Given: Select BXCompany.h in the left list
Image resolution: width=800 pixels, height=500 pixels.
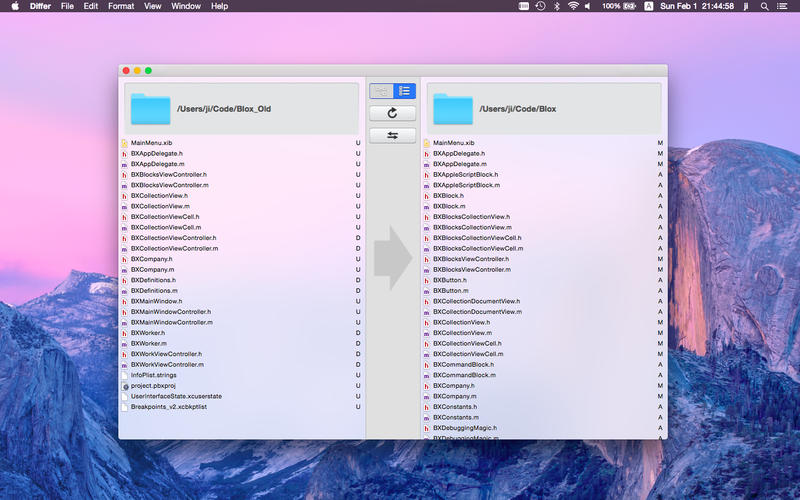Looking at the screenshot, I should click(242, 259).
